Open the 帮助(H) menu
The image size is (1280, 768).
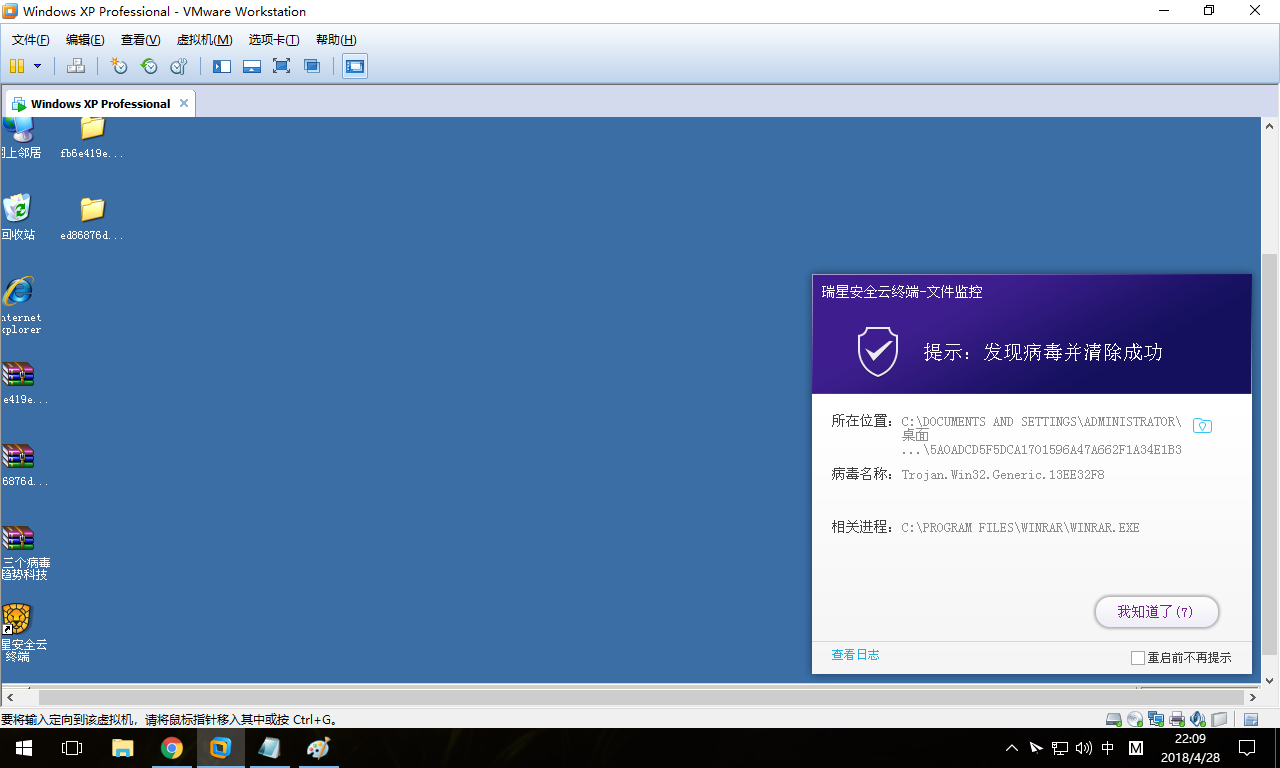[336, 40]
